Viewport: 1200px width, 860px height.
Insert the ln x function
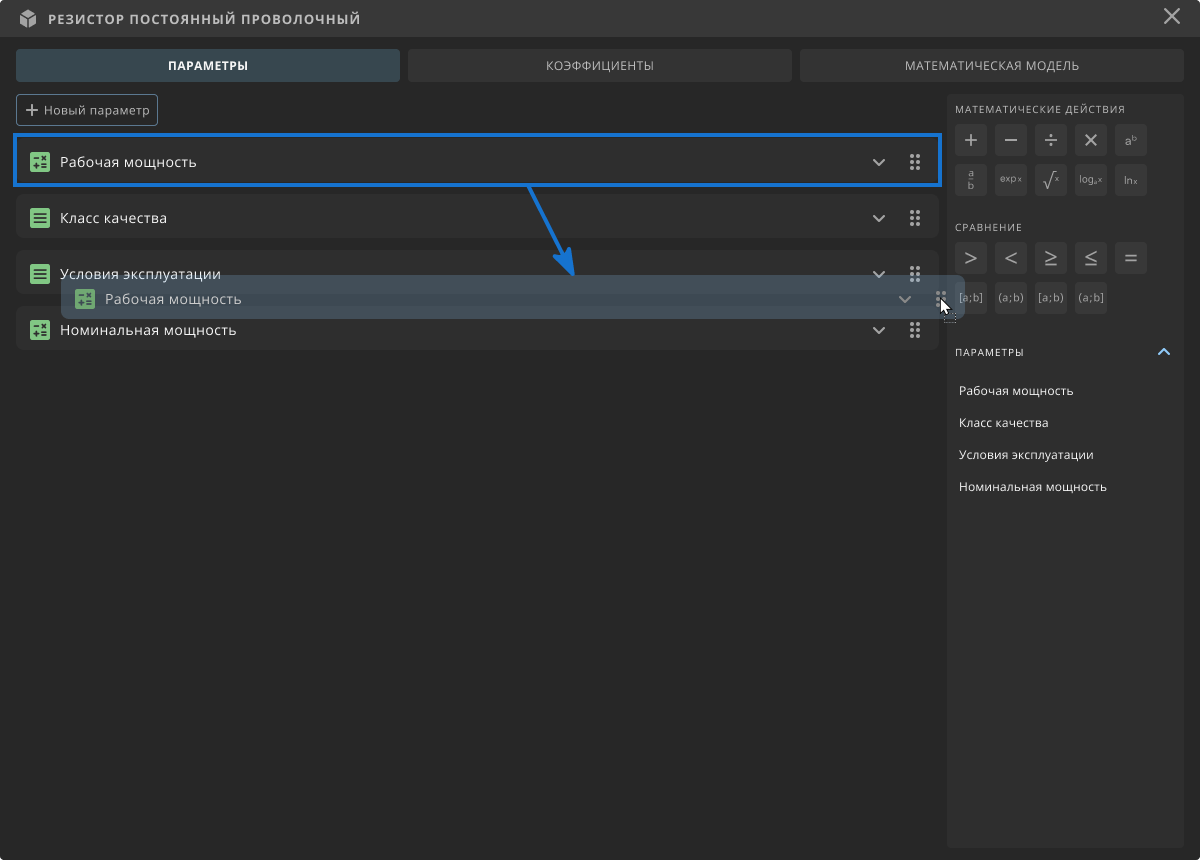[1131, 180]
